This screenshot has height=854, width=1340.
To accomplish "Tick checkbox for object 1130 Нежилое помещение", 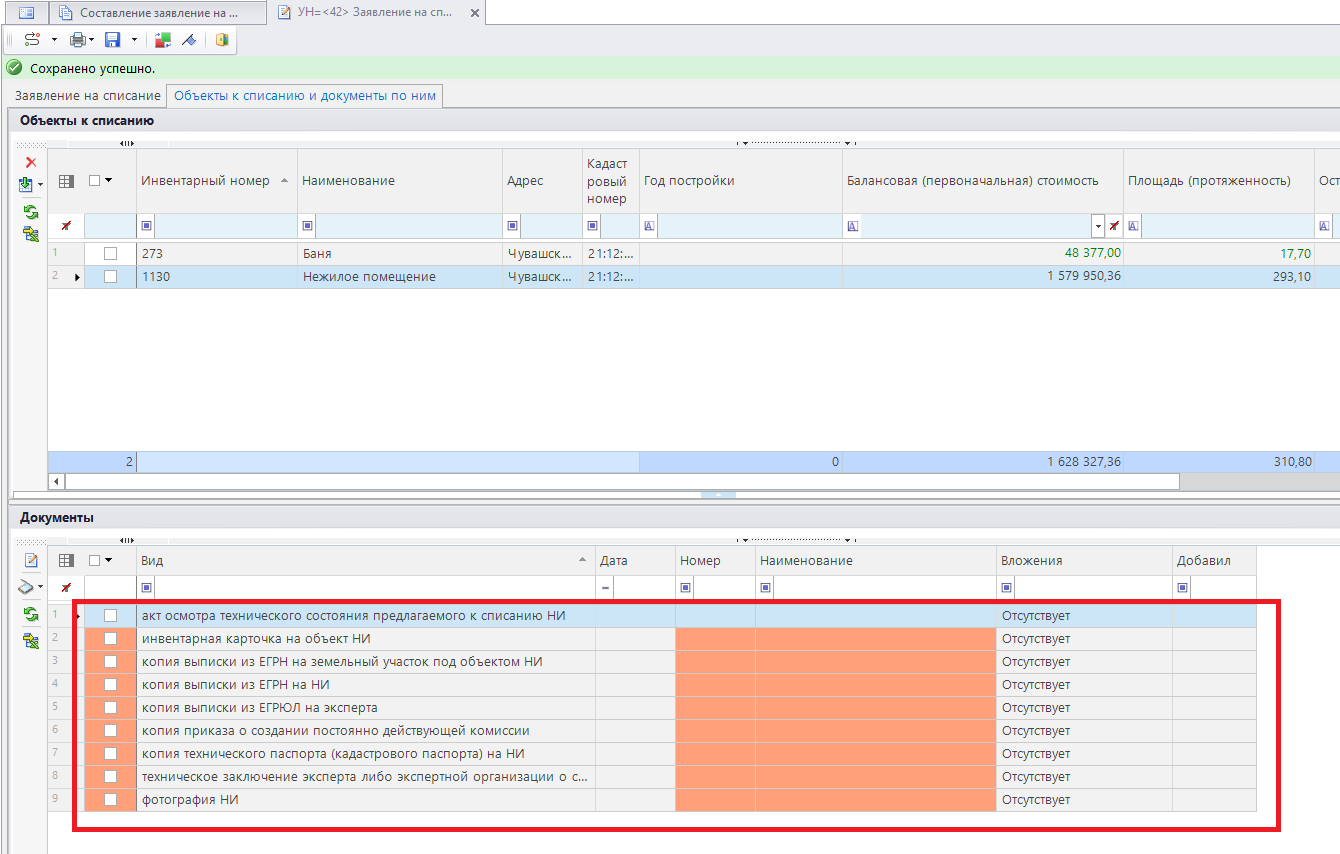I will click(110, 277).
